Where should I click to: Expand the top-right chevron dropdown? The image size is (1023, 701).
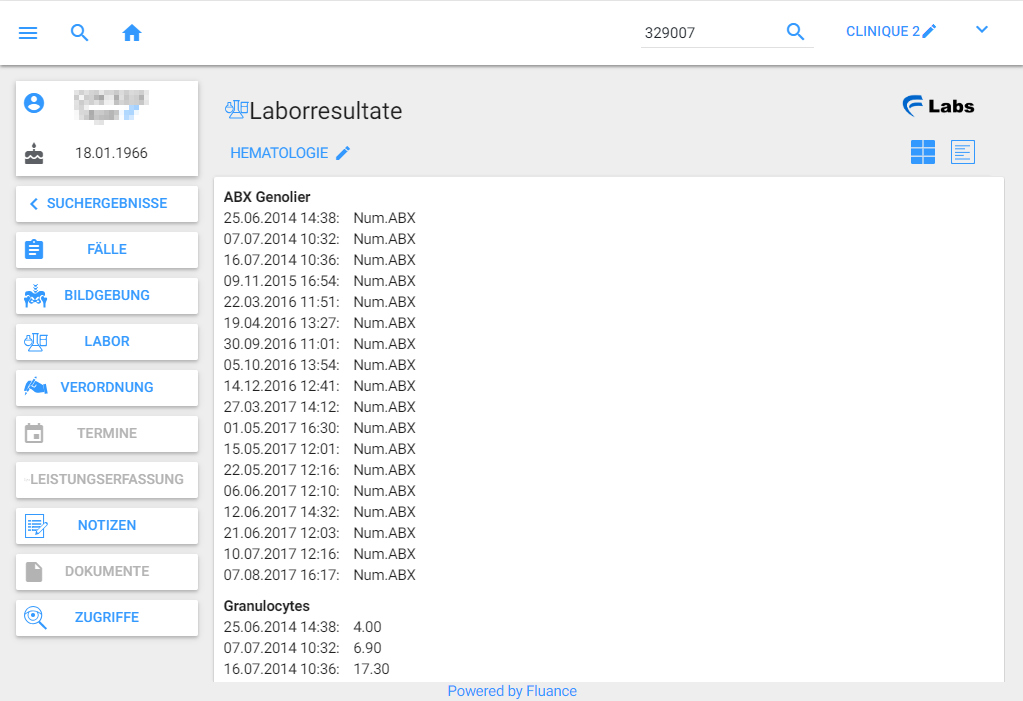(981, 30)
